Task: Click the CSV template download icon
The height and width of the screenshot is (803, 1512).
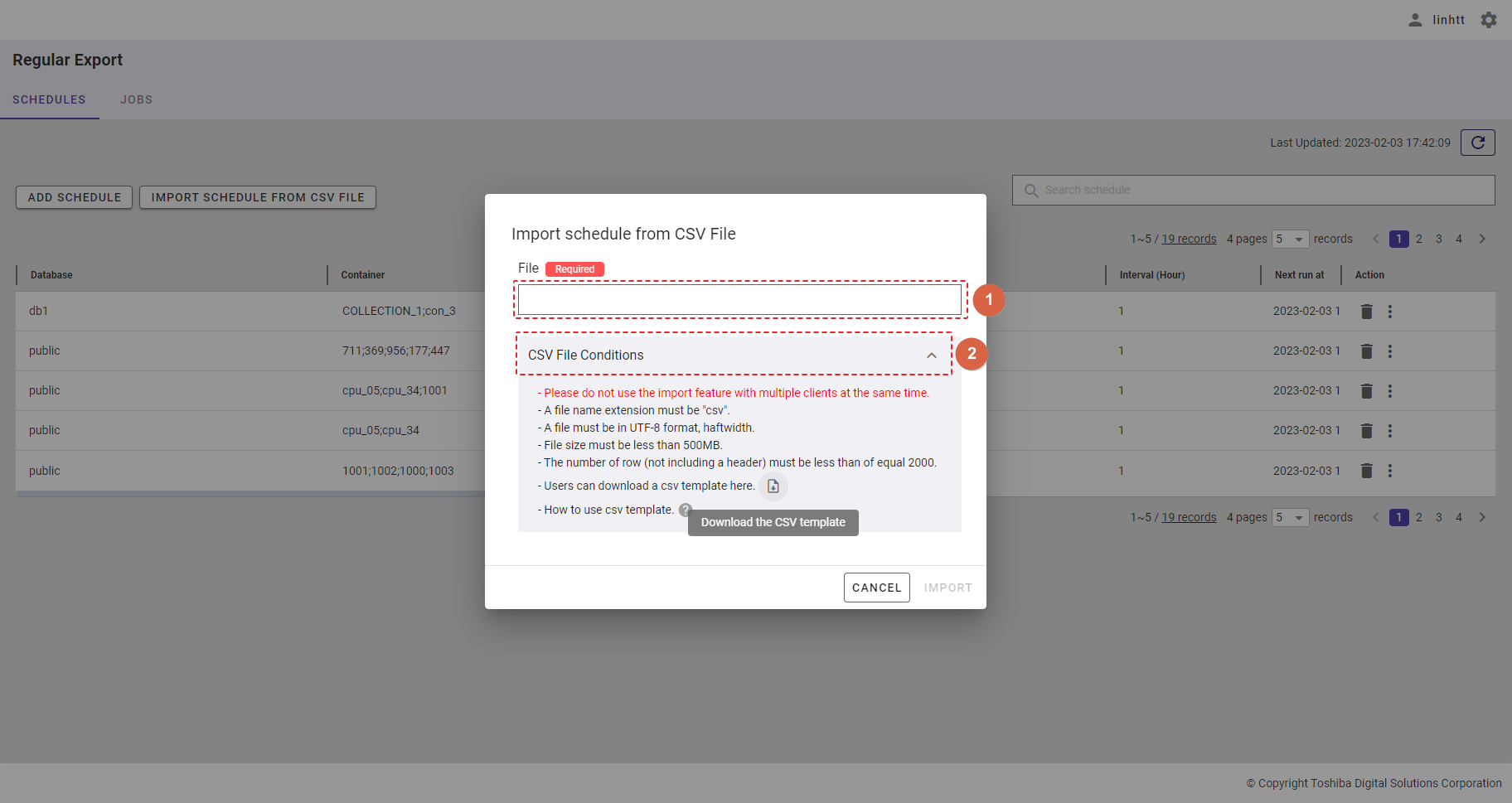Action: (773, 486)
